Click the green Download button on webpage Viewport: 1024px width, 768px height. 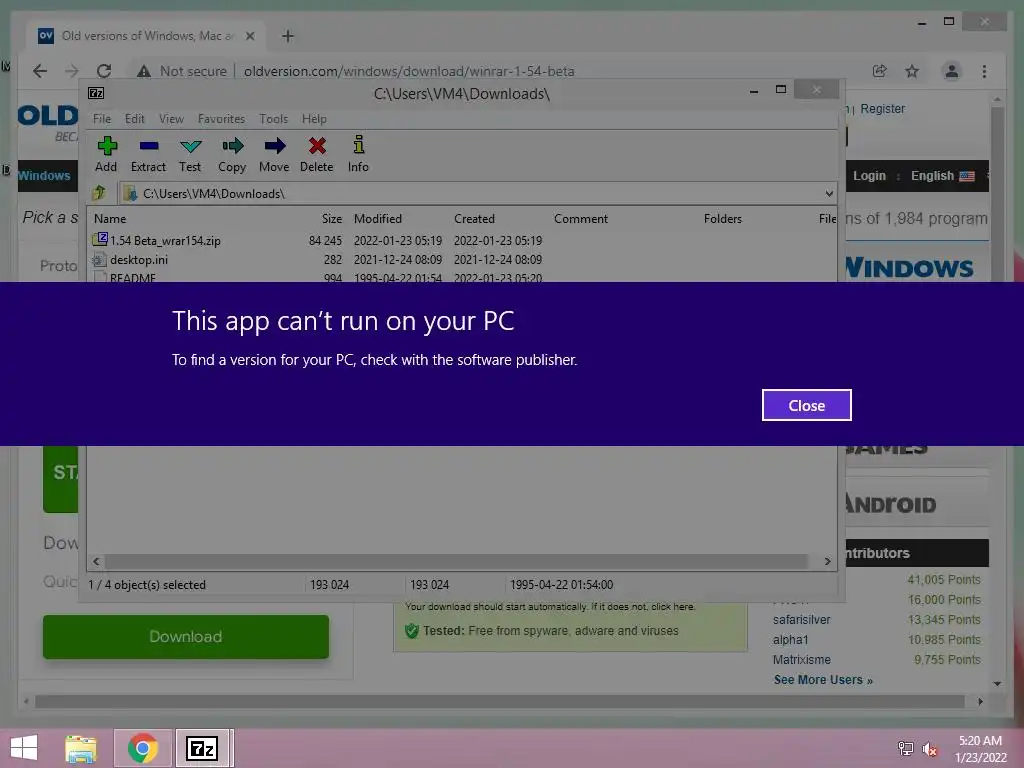coord(185,637)
